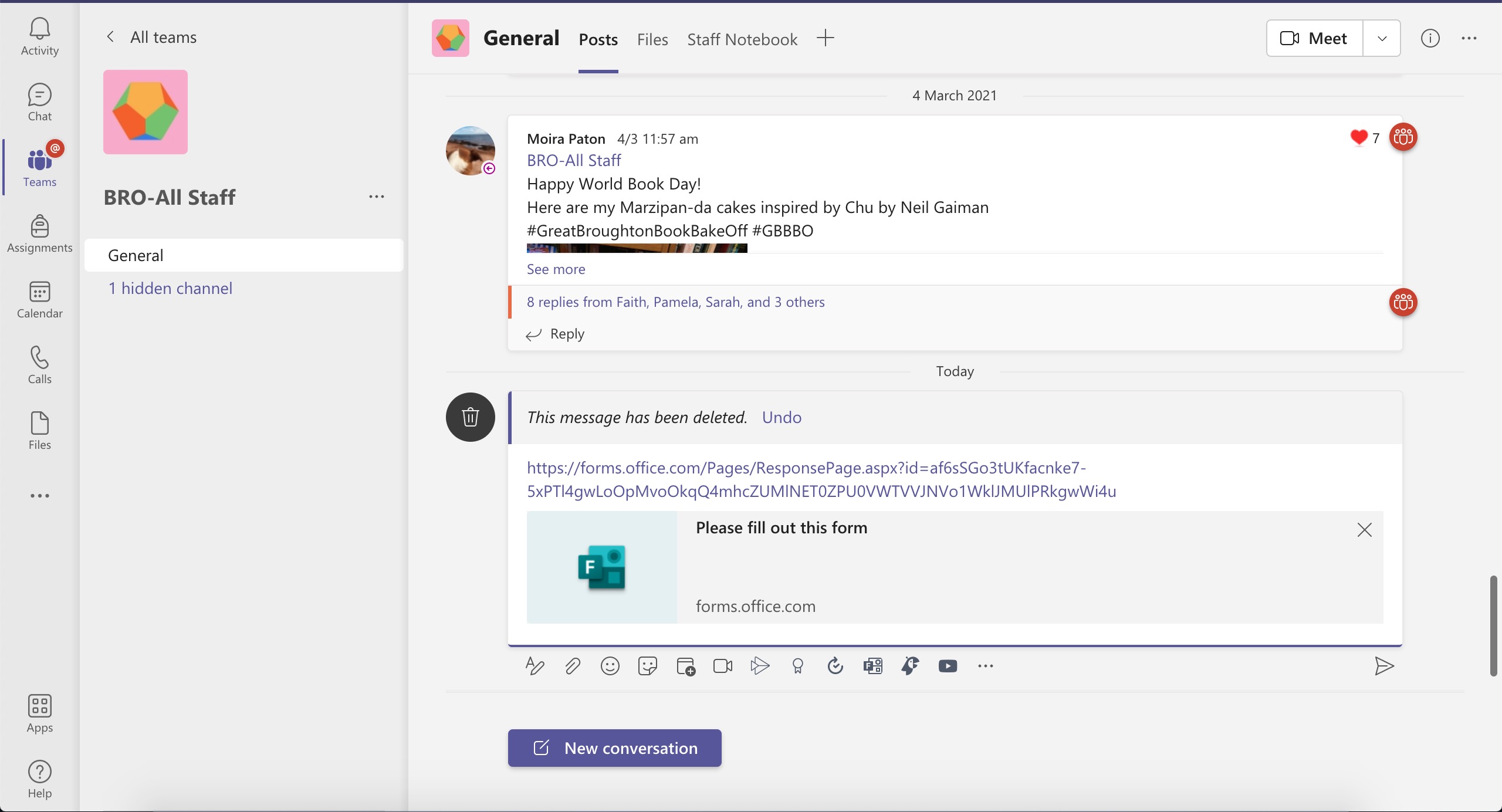Image resolution: width=1502 pixels, height=812 pixels.
Task: Dismiss the Forms link preview card
Action: pos(1364,530)
